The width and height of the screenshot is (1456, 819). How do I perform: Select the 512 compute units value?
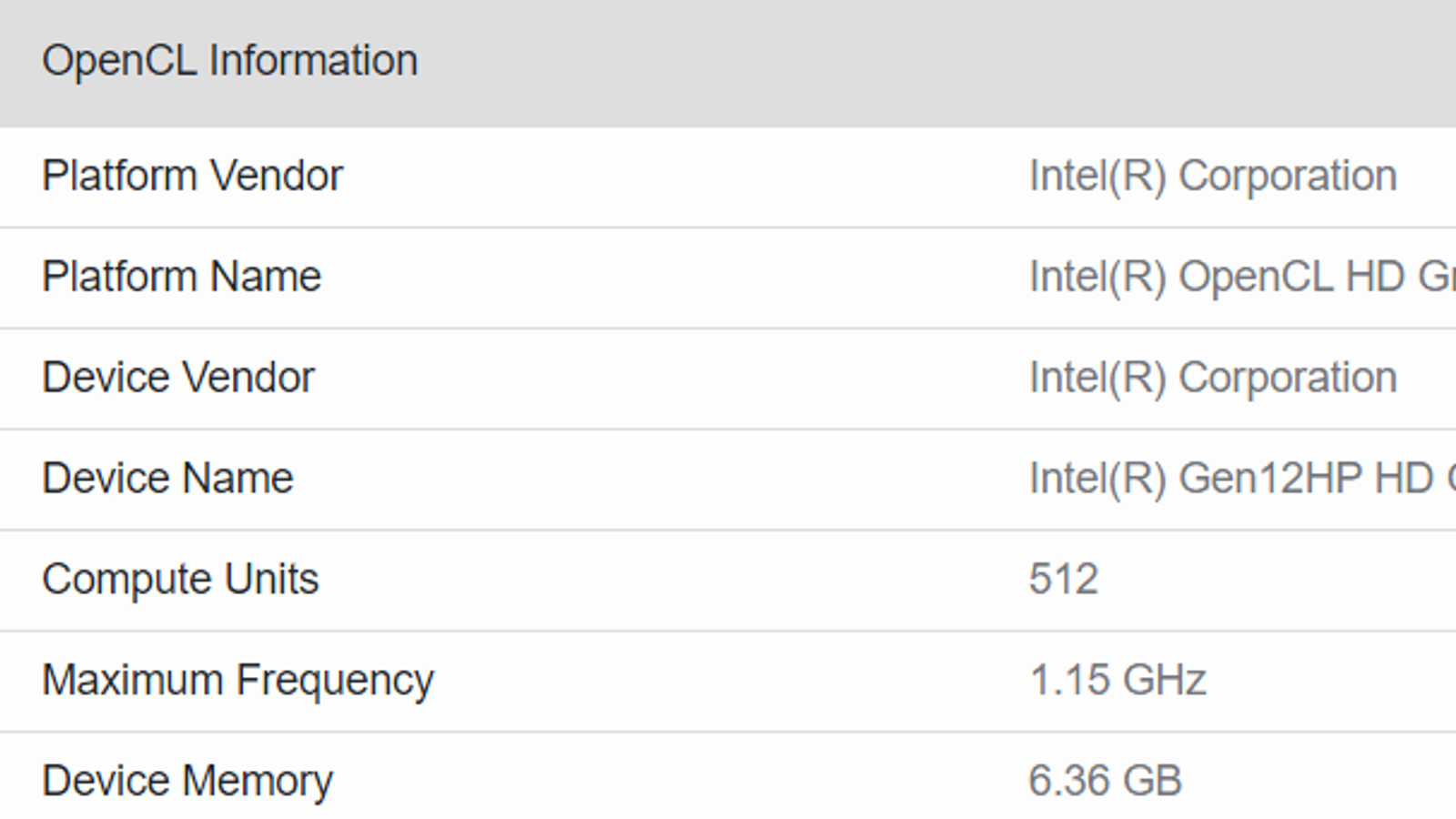pyautogui.click(x=1063, y=580)
